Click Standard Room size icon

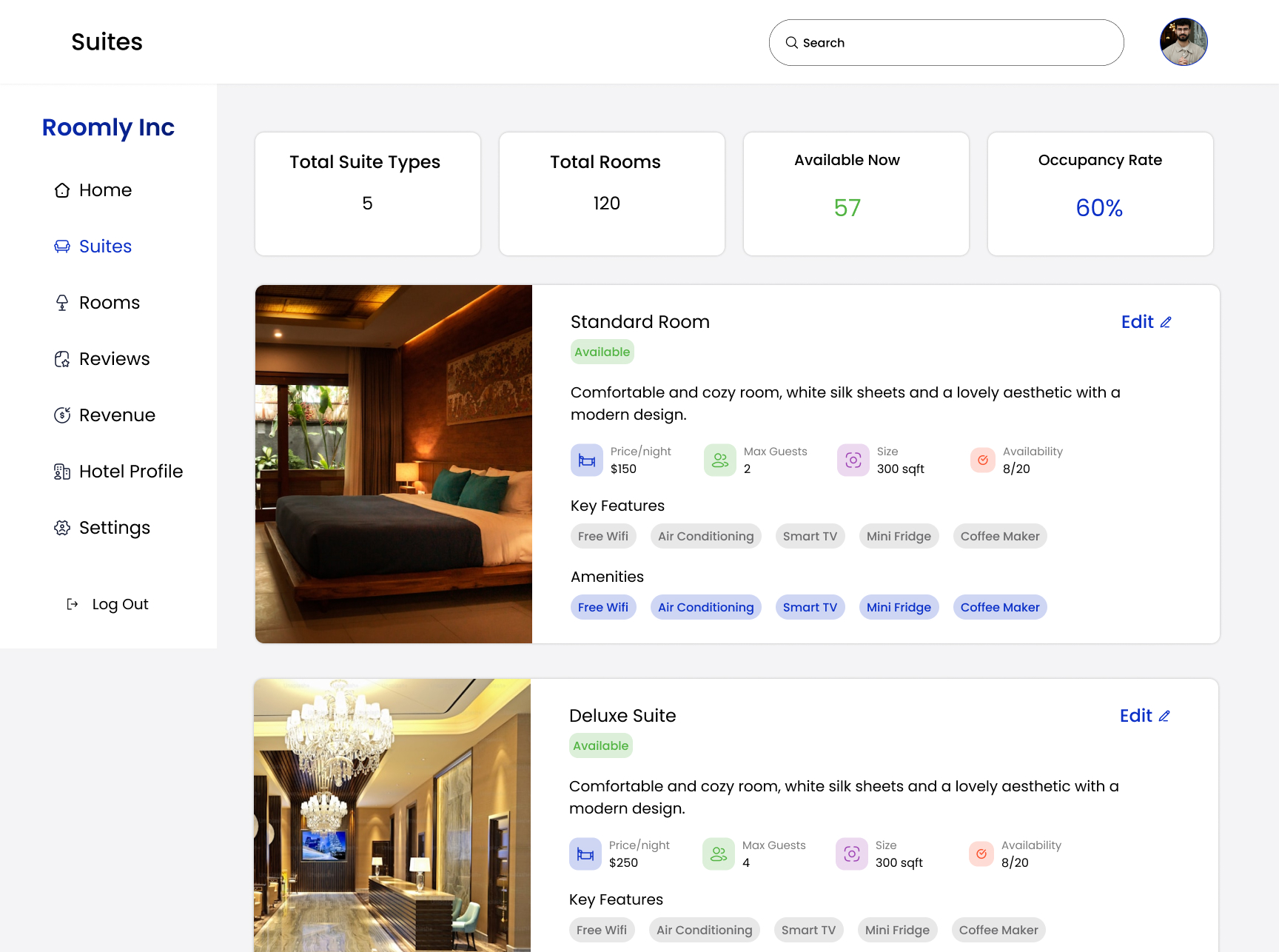853,460
